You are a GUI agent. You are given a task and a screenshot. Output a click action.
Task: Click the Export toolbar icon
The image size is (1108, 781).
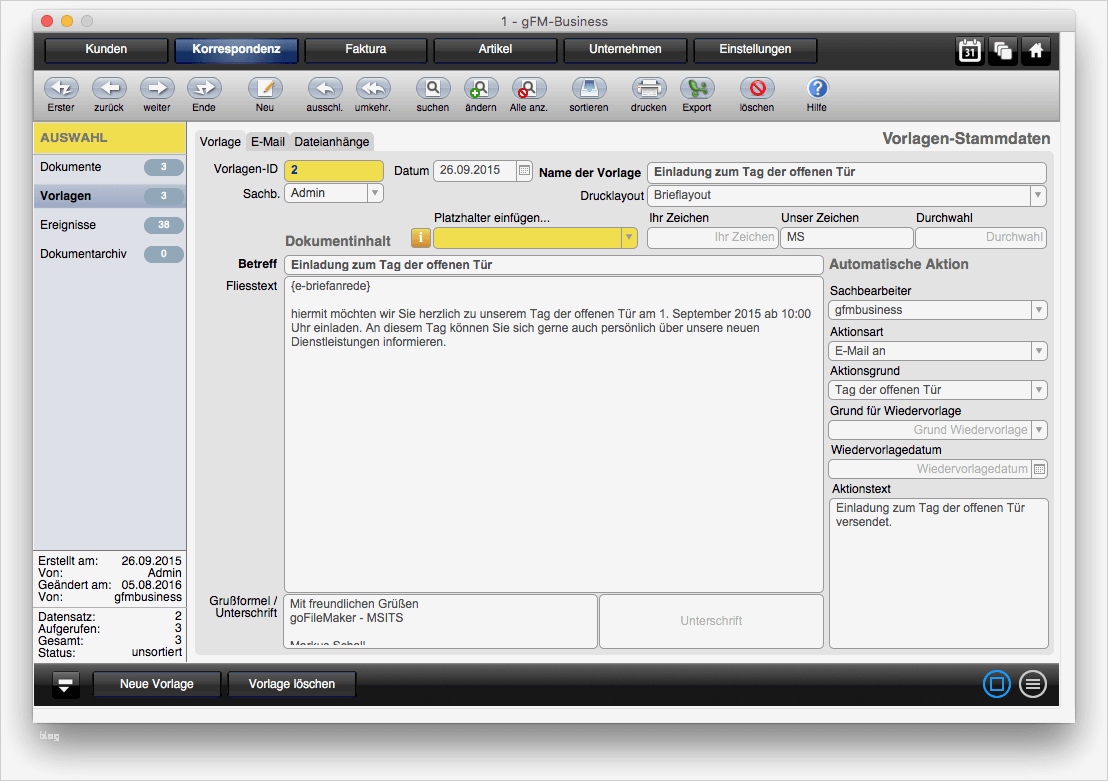point(697,88)
